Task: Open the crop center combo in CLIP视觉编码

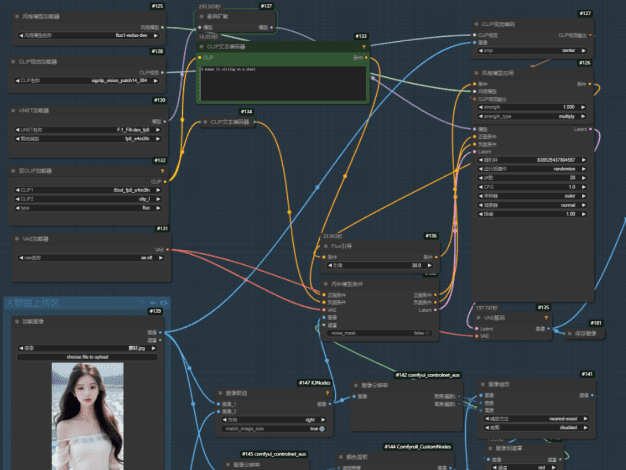Action: [532, 51]
